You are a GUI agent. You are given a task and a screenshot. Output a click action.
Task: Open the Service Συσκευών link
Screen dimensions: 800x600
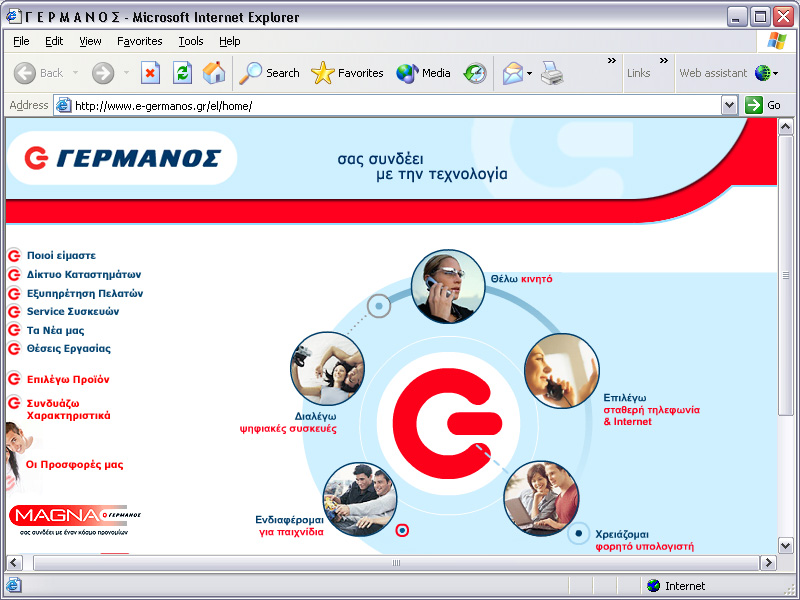point(72,311)
